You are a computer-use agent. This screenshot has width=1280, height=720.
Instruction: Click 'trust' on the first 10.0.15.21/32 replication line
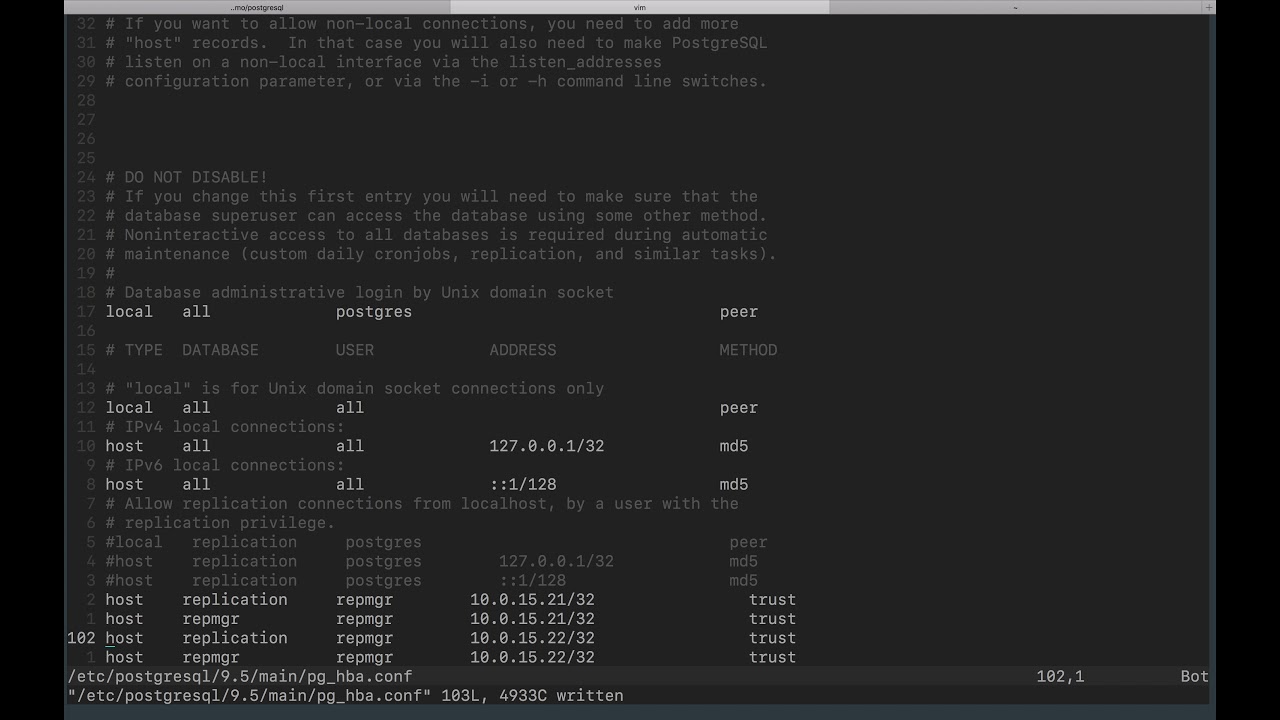click(x=772, y=599)
